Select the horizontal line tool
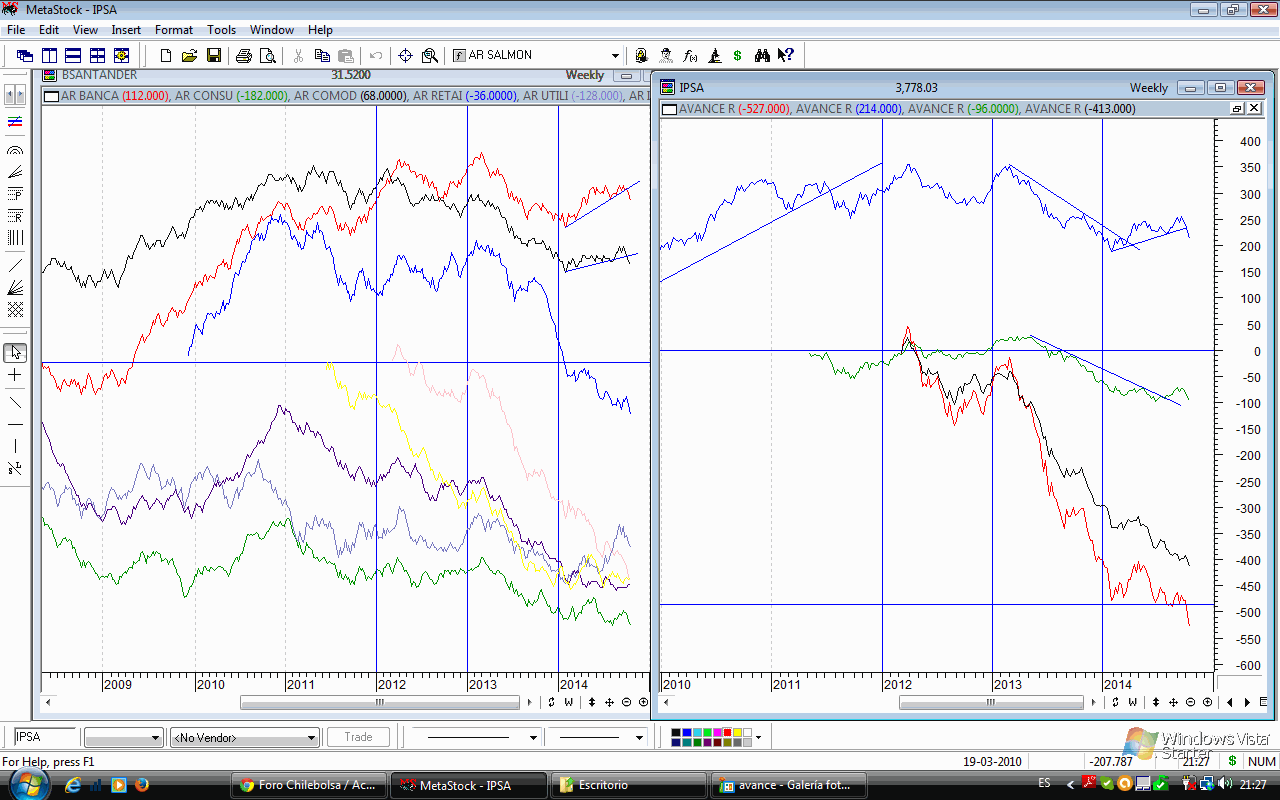 [15, 424]
